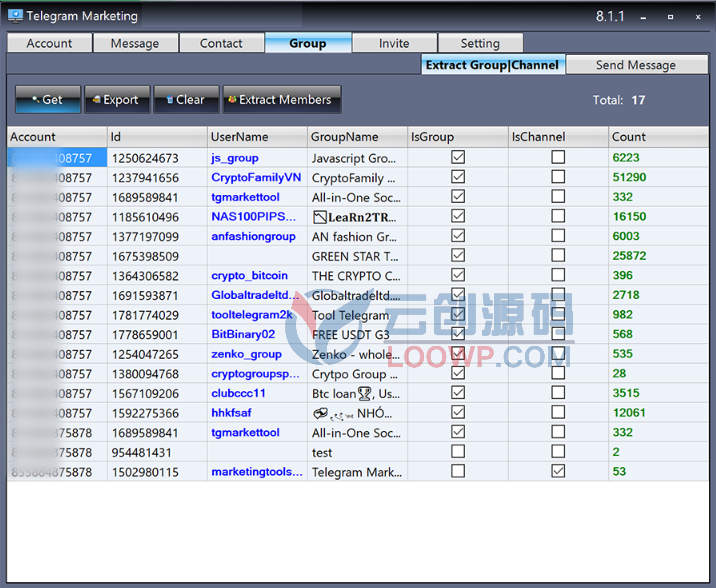716x588 pixels.
Task: Click group name Telegram Mark...
Action: [x=357, y=472]
